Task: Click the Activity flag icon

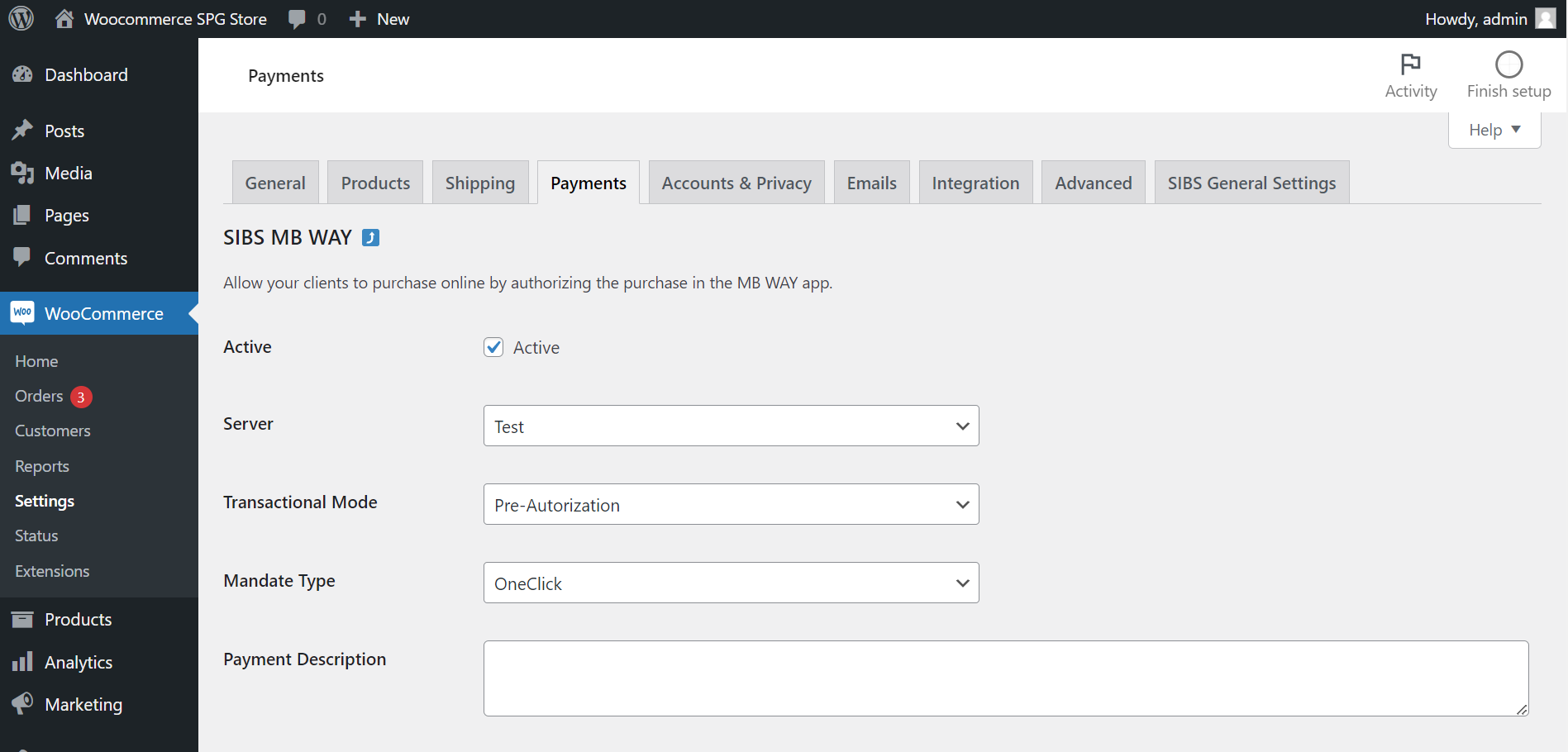Action: (x=1410, y=64)
